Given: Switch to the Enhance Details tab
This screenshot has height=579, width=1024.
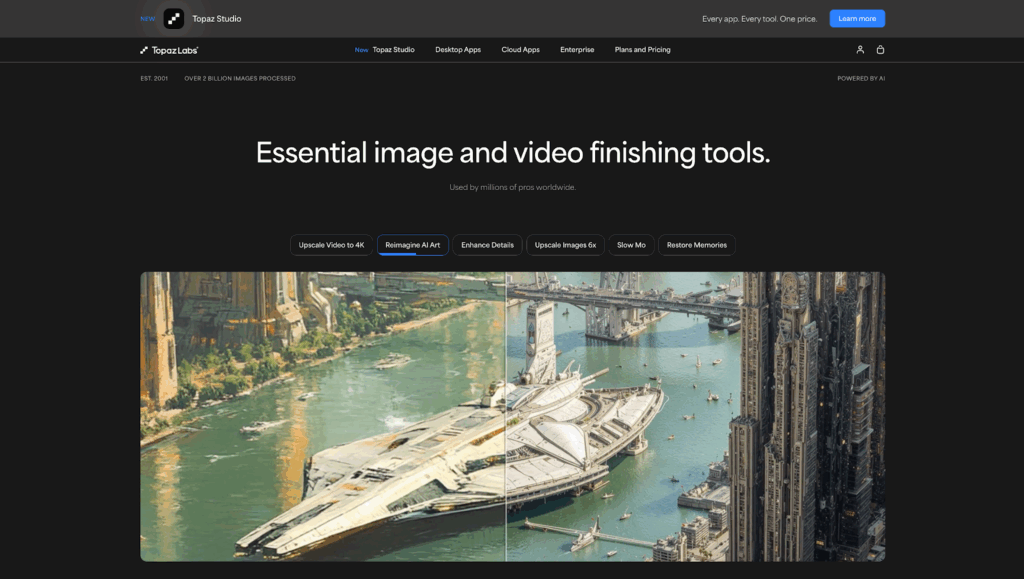Looking at the screenshot, I should [x=487, y=245].
